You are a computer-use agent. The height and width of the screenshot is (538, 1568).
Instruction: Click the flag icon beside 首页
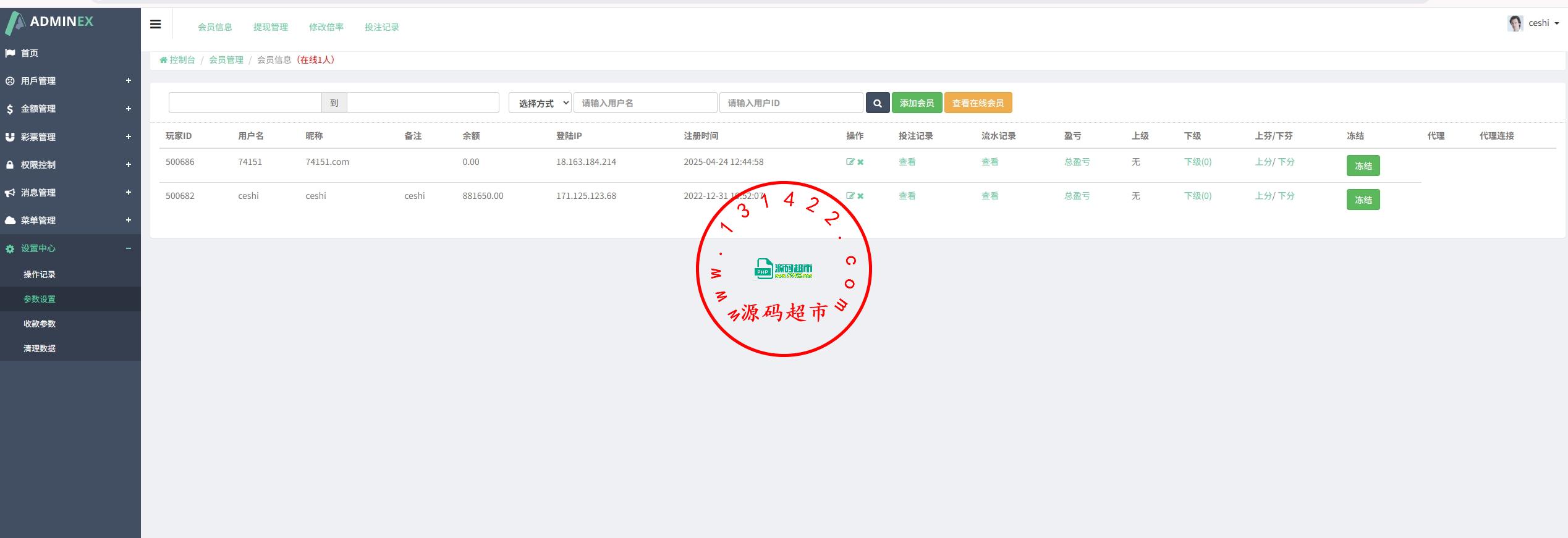pos(10,53)
